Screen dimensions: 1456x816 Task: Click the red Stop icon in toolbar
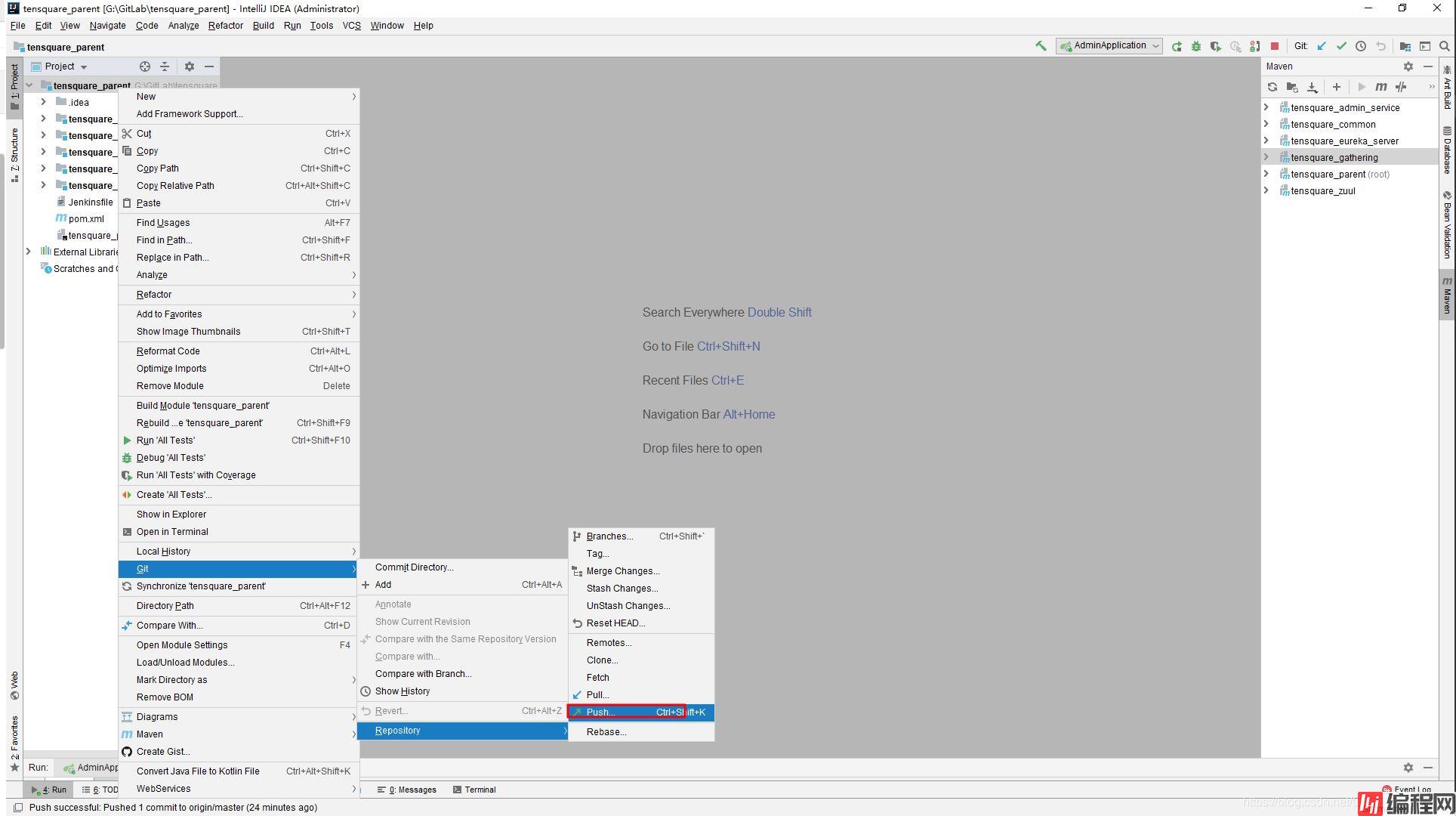coord(1275,46)
